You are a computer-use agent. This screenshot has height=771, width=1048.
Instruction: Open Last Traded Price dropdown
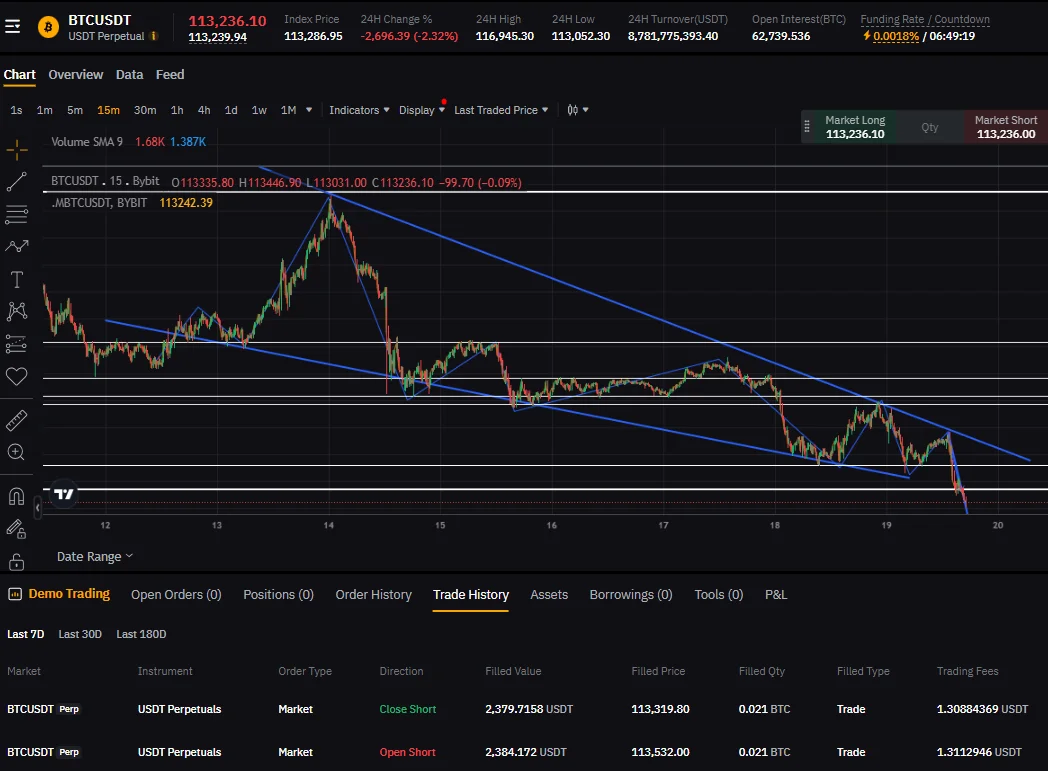pos(501,110)
